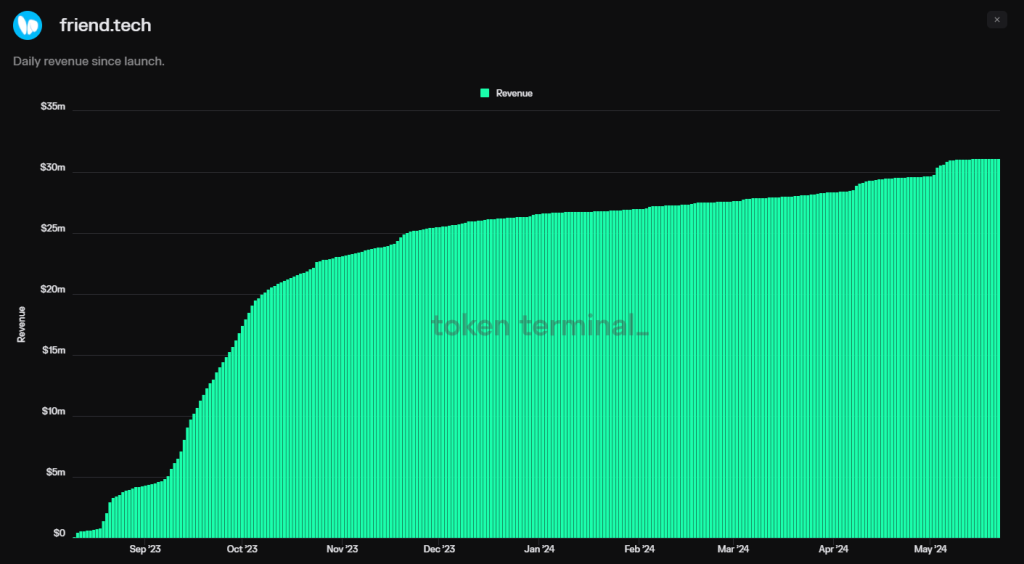Click the friend.tech logo icon
Screen dimensions: 1024x564
coord(27,25)
